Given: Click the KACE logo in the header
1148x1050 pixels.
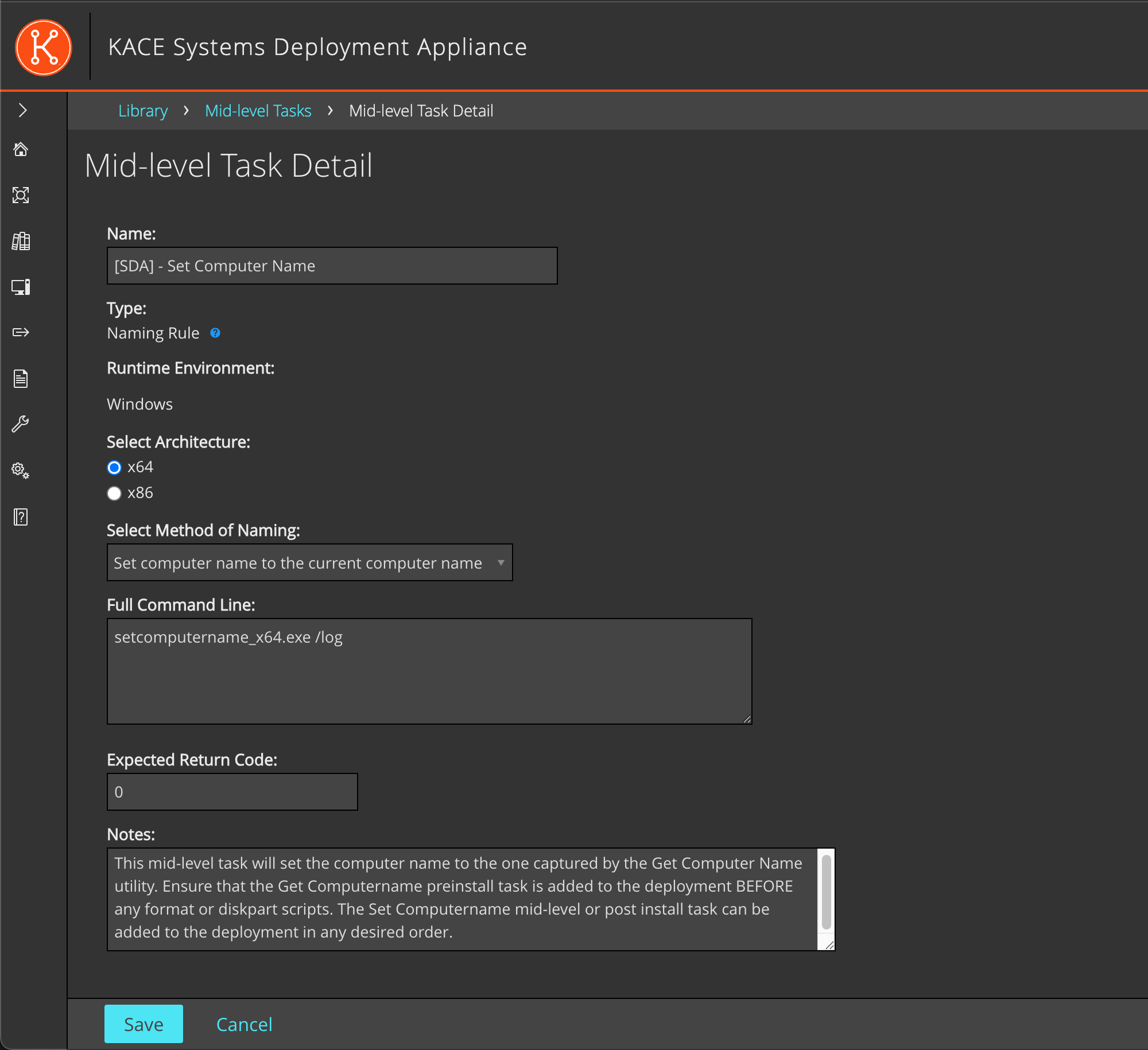Looking at the screenshot, I should (44, 47).
